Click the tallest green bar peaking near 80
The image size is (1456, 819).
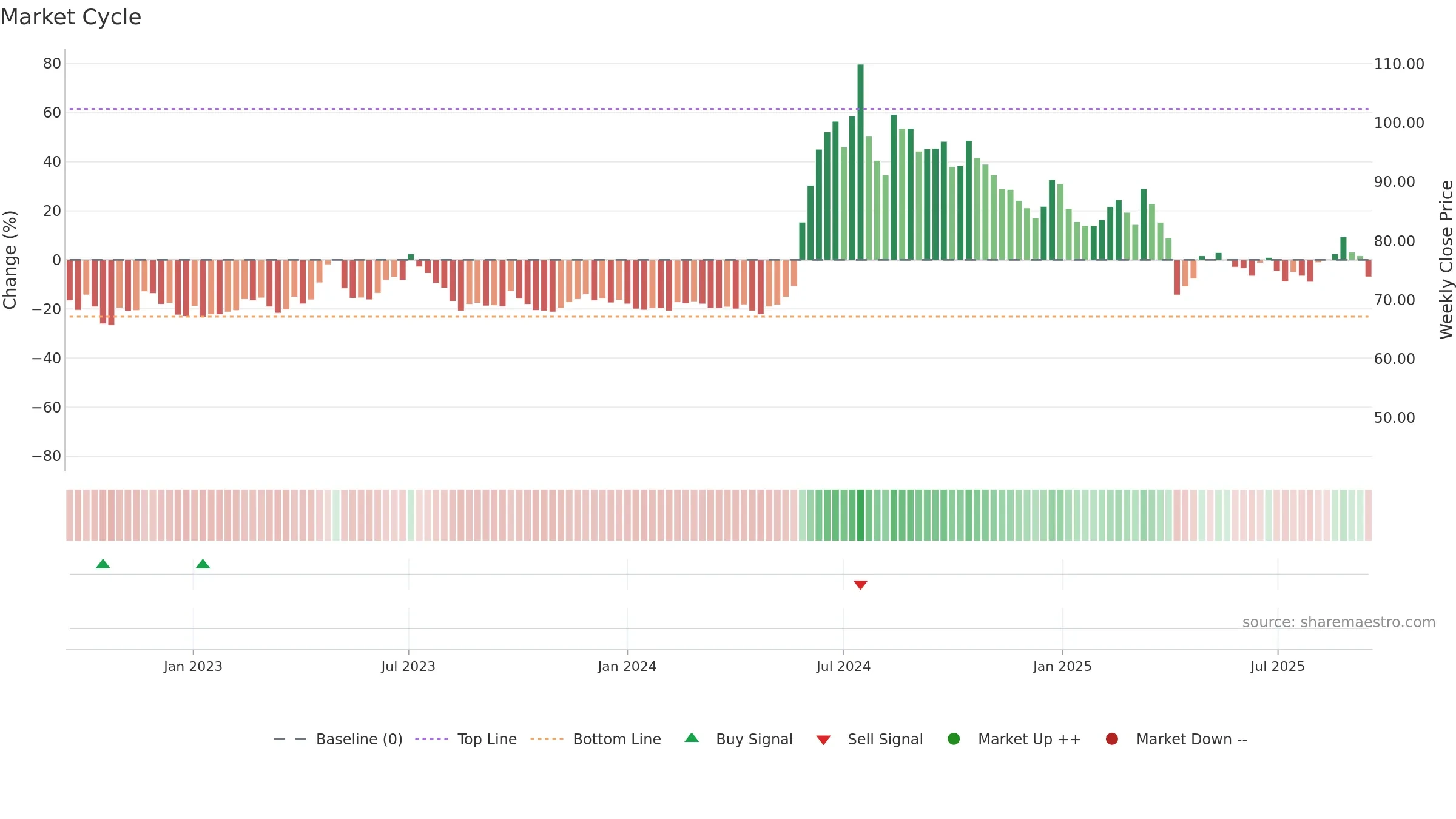[x=860, y=162]
